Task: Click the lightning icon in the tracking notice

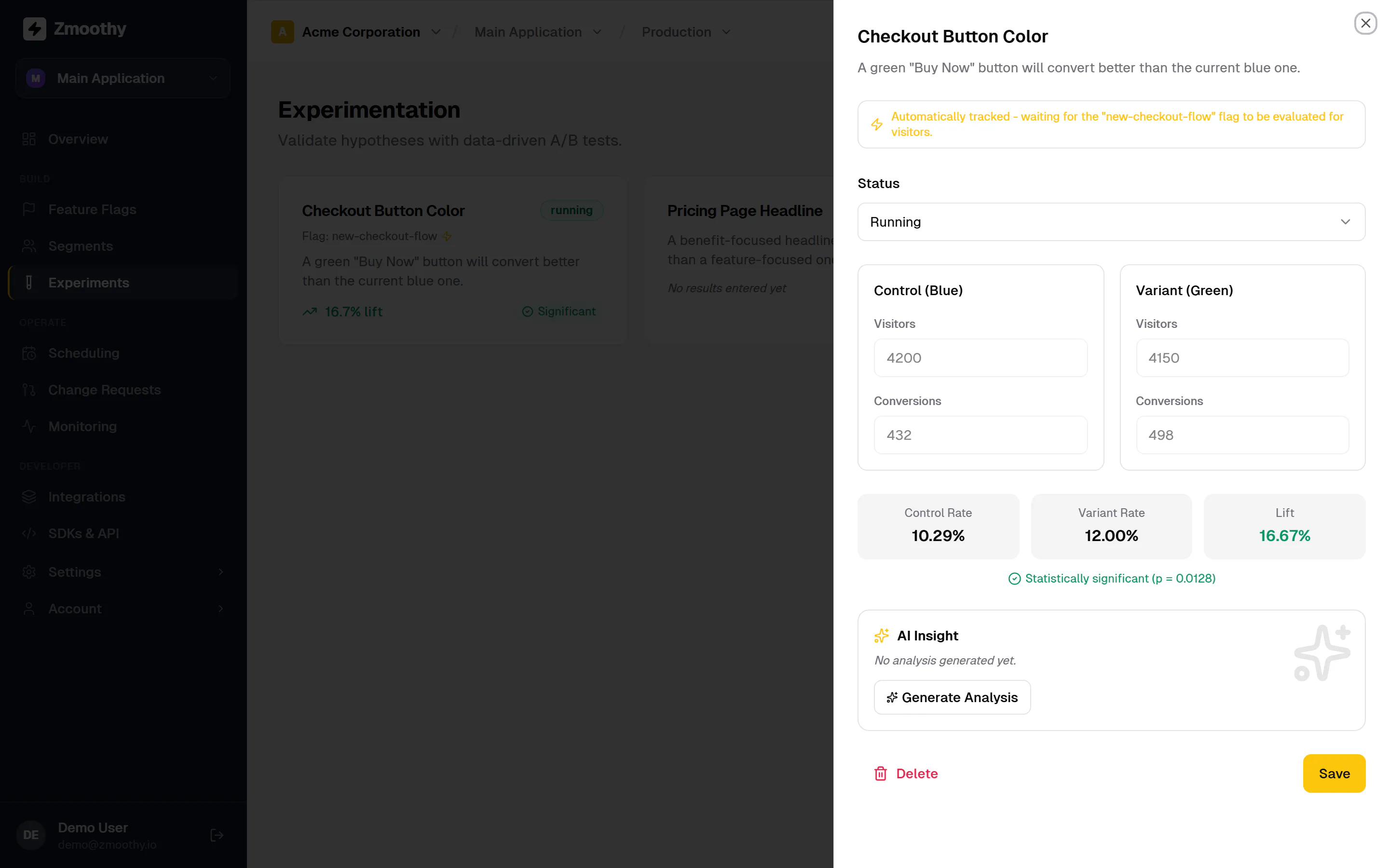Action: pos(876,124)
